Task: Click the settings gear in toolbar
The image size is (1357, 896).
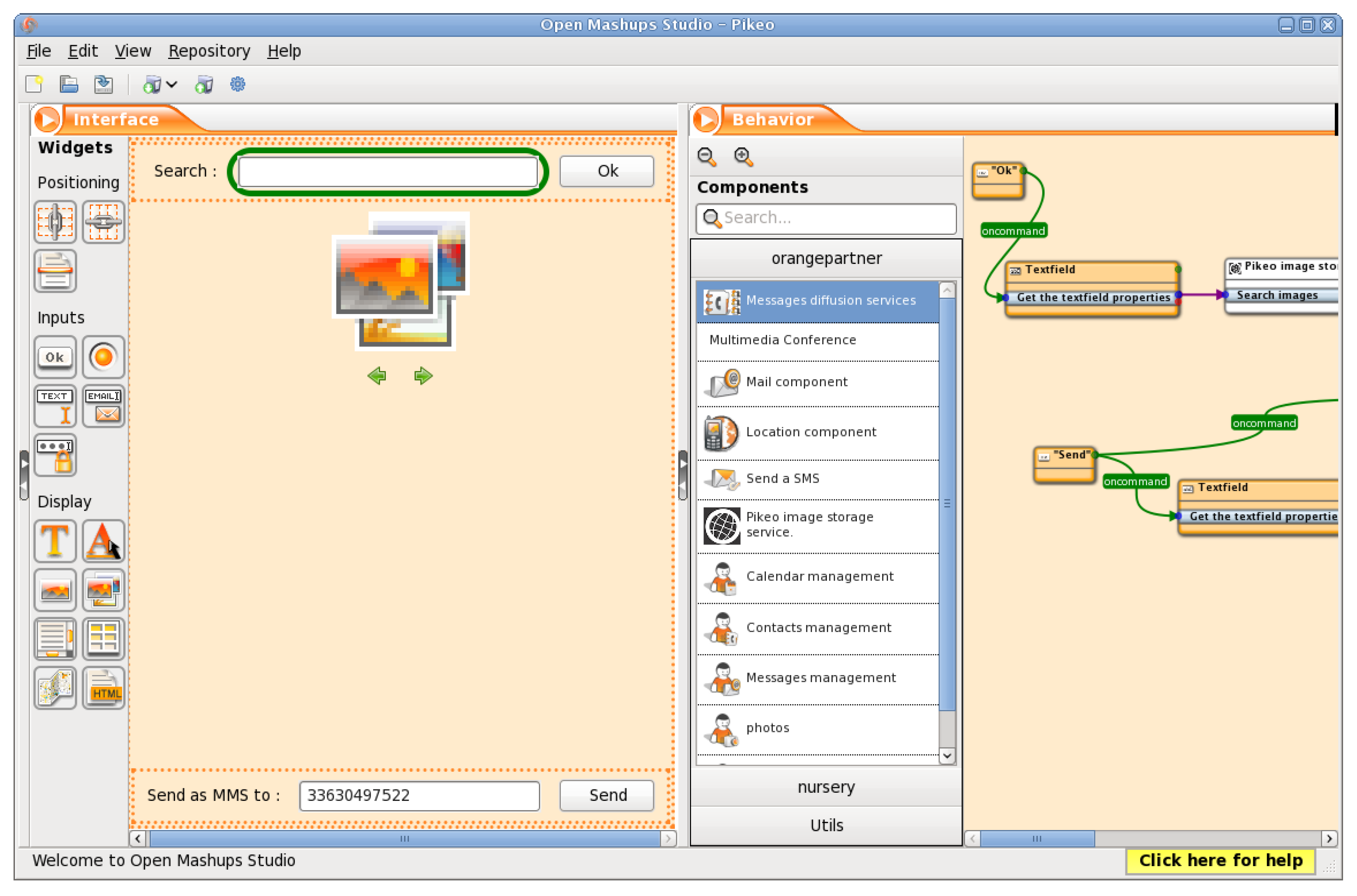Action: coord(238,84)
